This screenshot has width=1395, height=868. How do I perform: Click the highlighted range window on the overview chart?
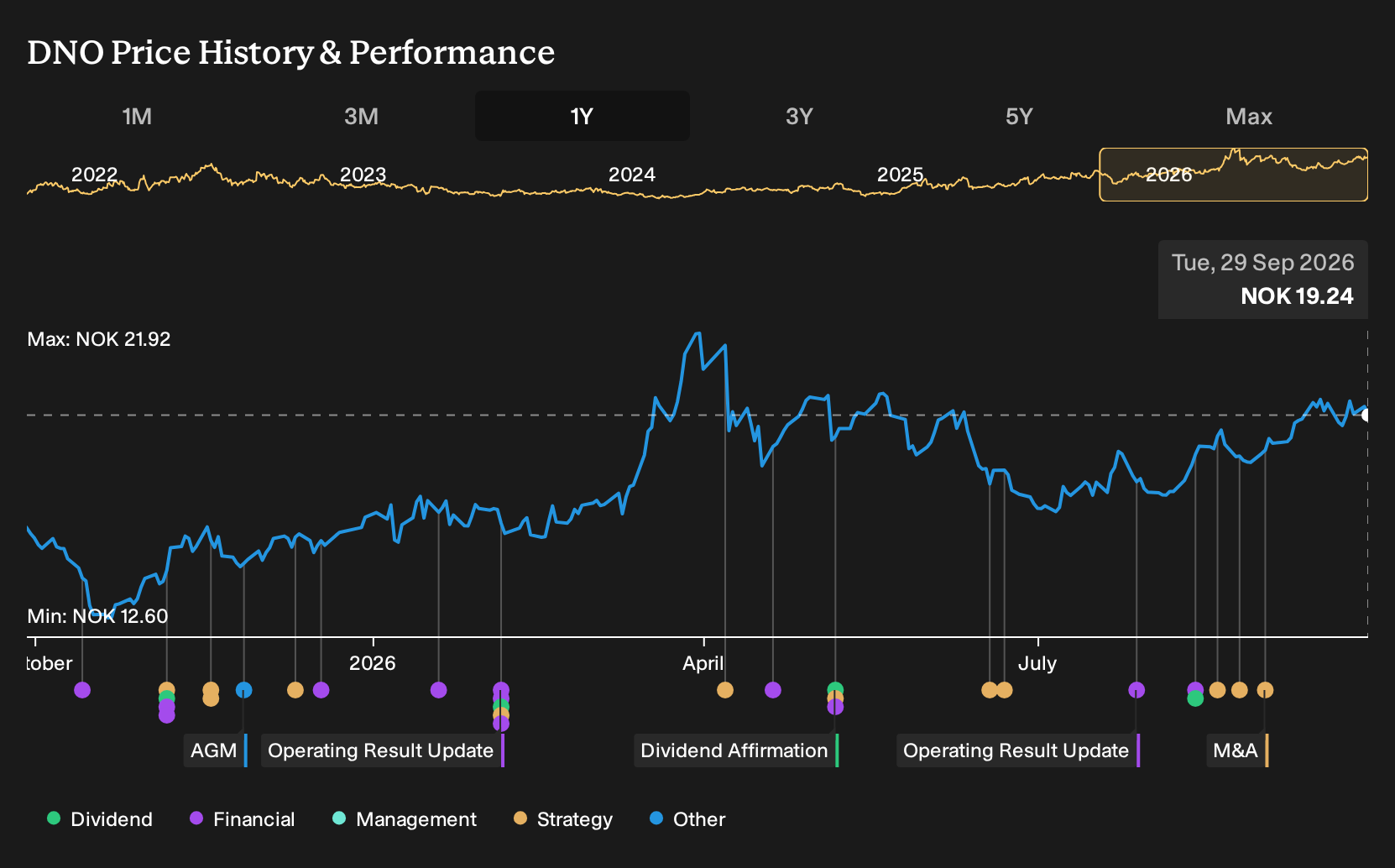click(1233, 175)
